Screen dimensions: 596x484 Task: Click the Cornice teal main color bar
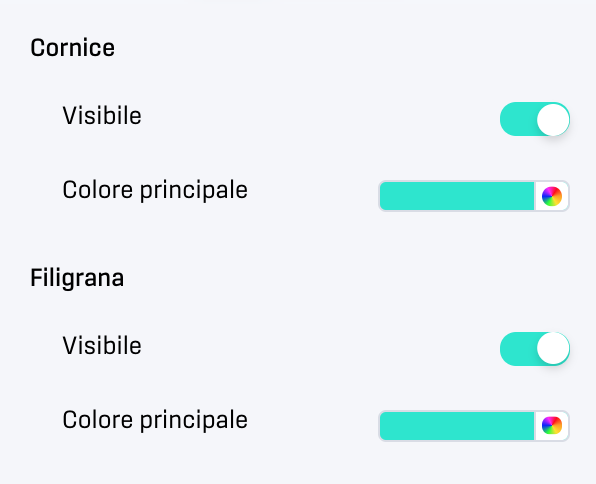point(457,196)
